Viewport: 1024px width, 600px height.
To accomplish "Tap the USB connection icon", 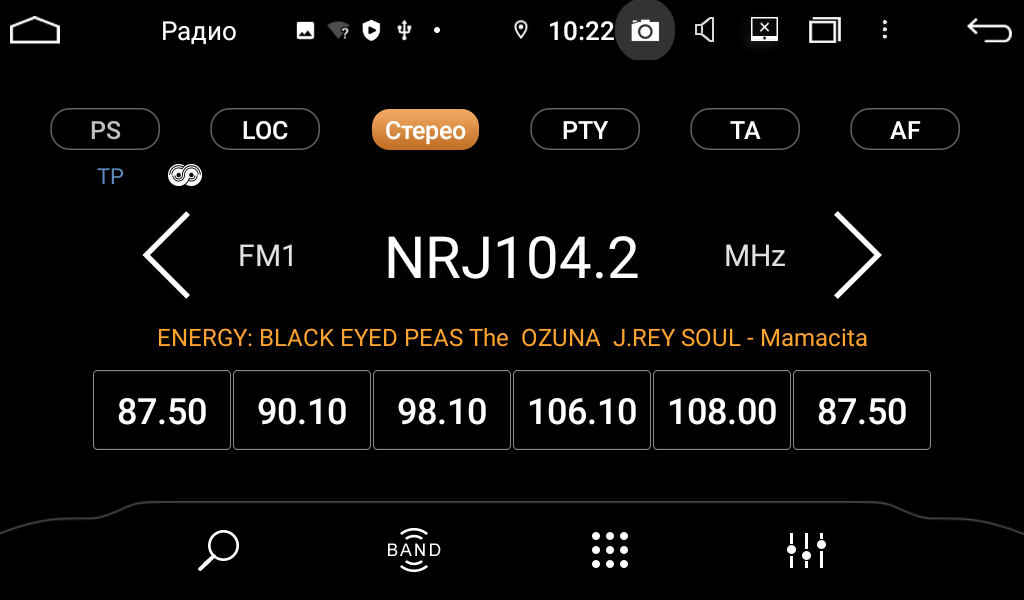I will 405,30.
